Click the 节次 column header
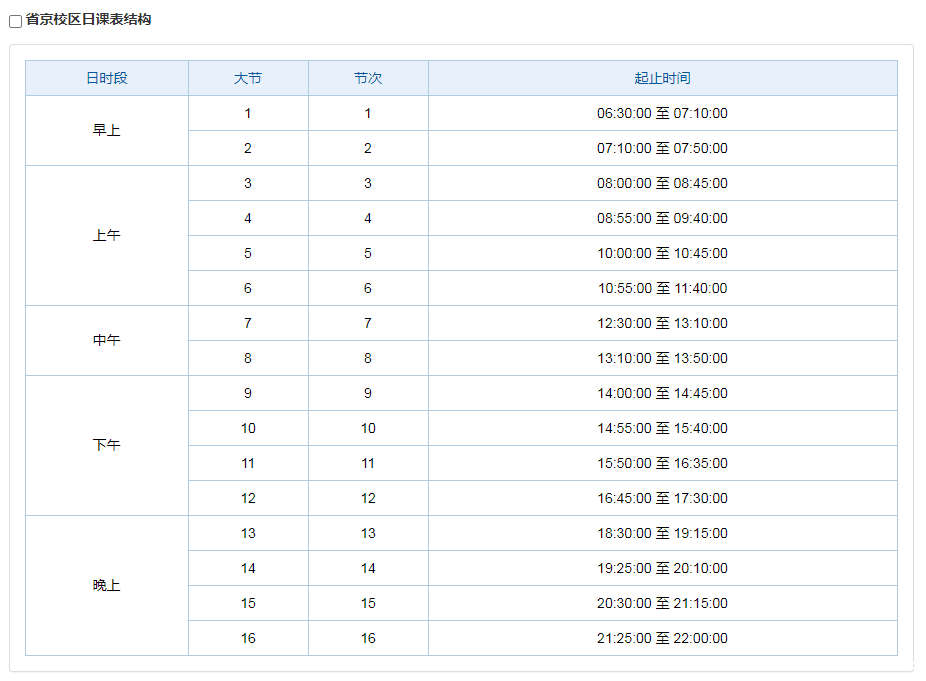The width and height of the screenshot is (926, 681). click(x=368, y=78)
